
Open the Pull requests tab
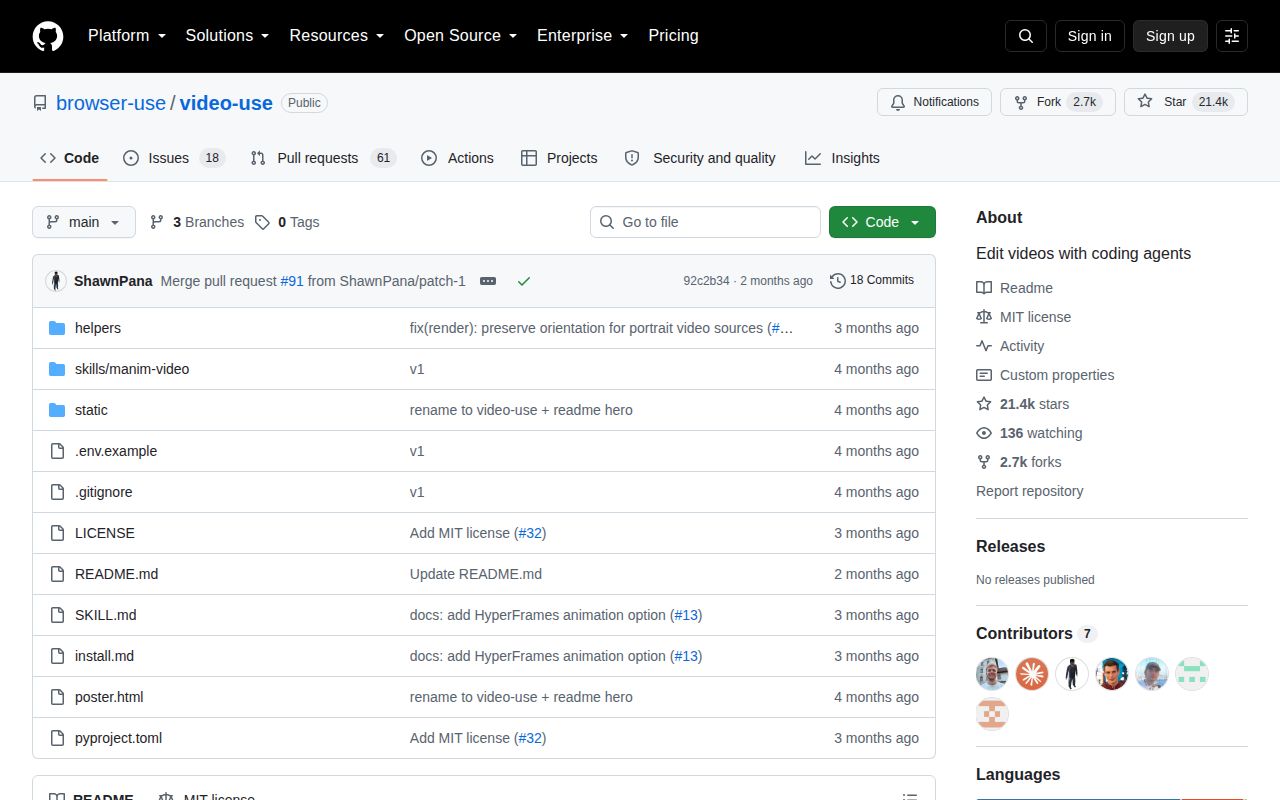coord(323,158)
